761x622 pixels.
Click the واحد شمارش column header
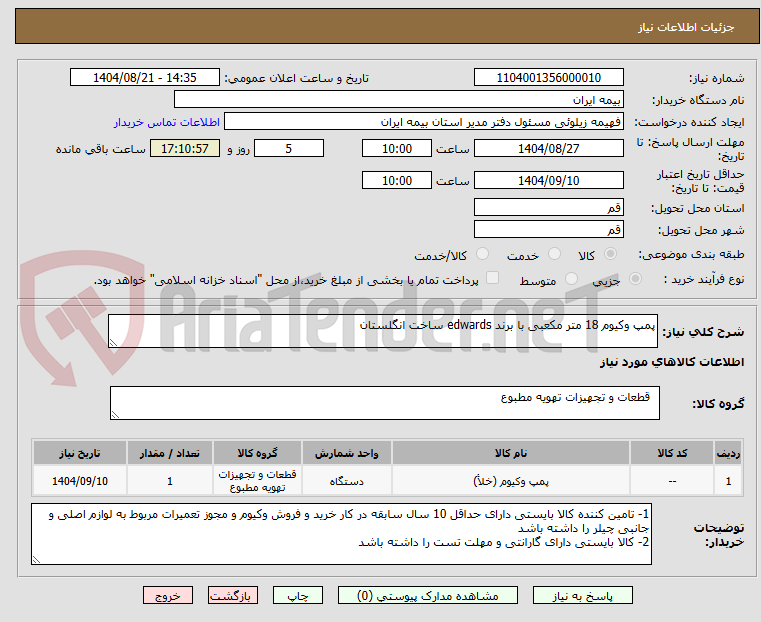[x=347, y=453]
